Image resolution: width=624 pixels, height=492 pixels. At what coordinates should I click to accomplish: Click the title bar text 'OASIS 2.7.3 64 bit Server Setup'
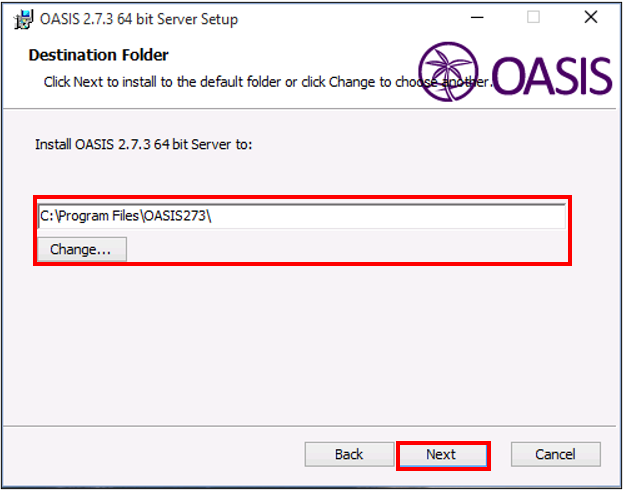(x=139, y=19)
